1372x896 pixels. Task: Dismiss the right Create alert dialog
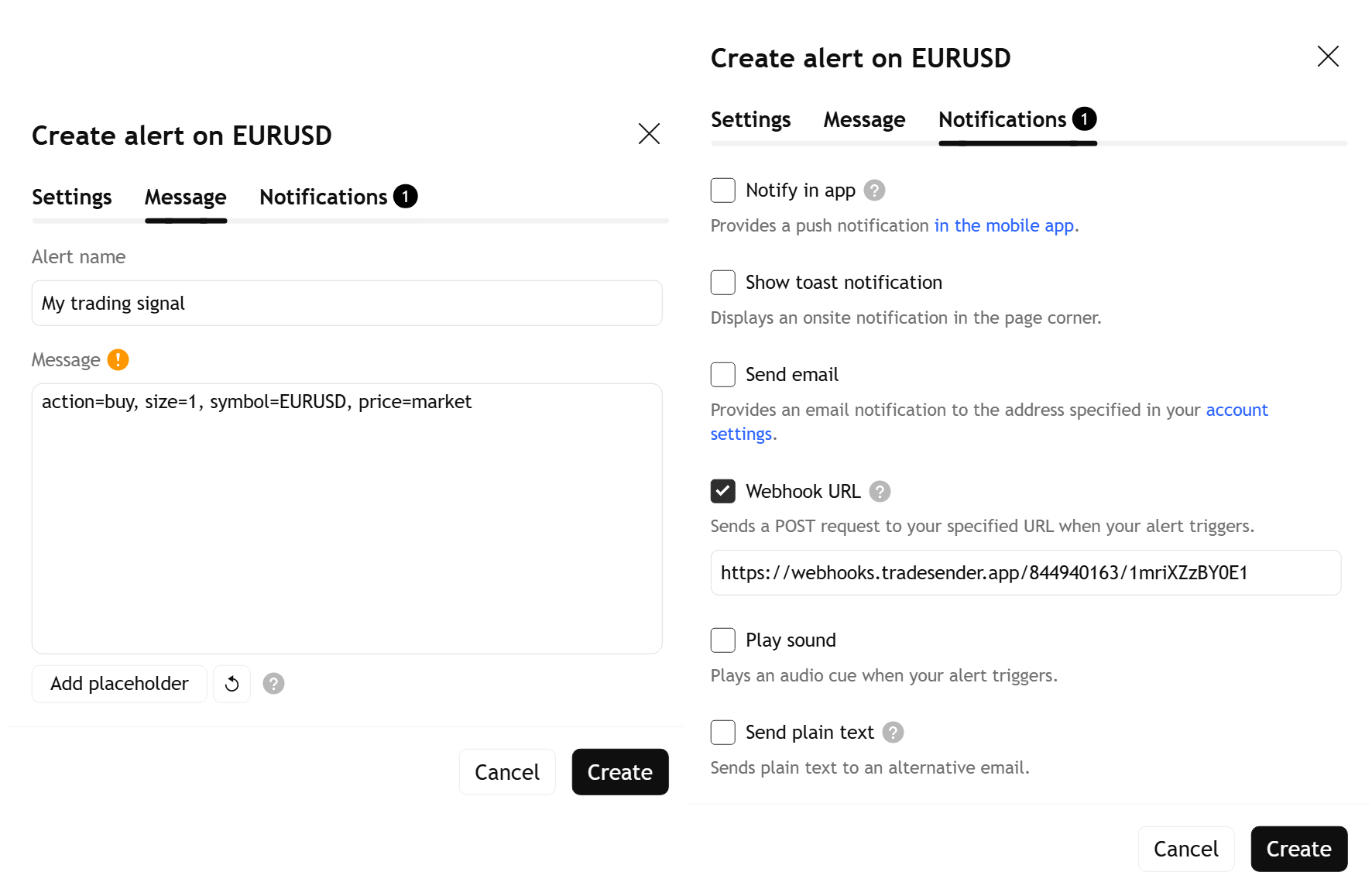coord(1328,57)
